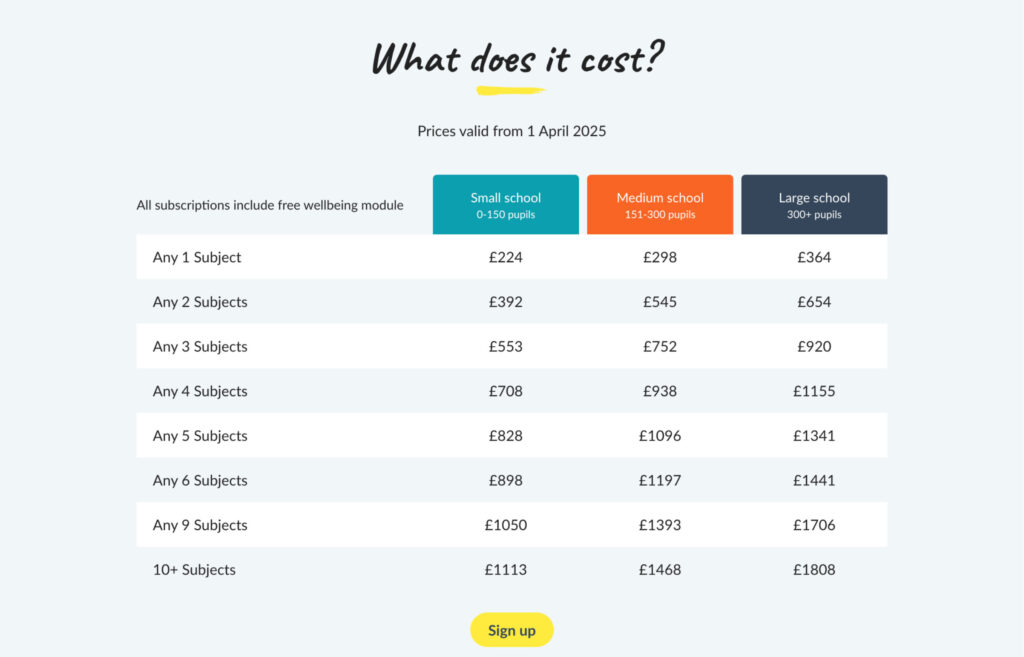Screen dimensions: 1024x657
Task: Click the £1441 price for 6 subjects
Action: pos(814,480)
